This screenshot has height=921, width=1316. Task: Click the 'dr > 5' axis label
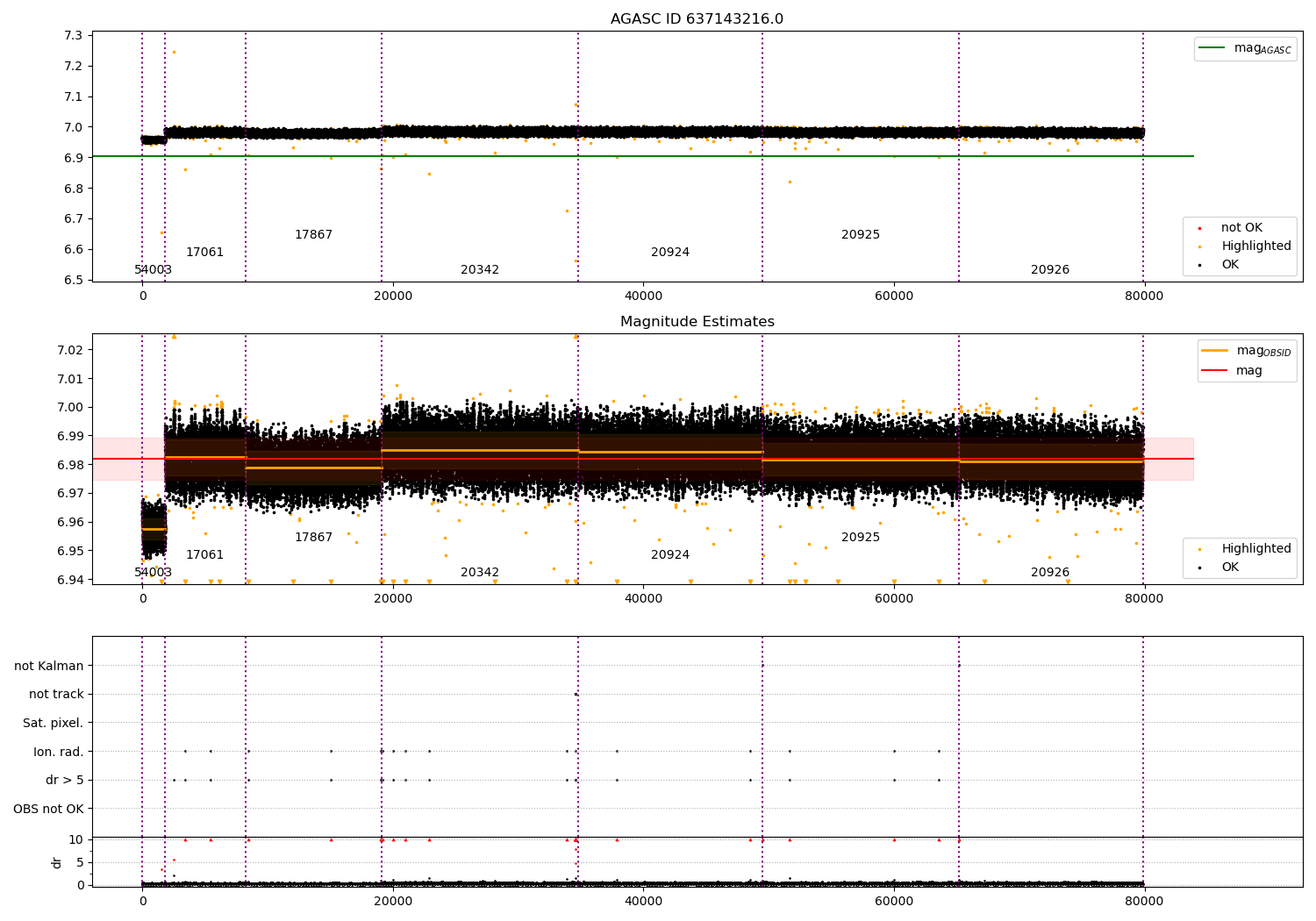[65, 781]
